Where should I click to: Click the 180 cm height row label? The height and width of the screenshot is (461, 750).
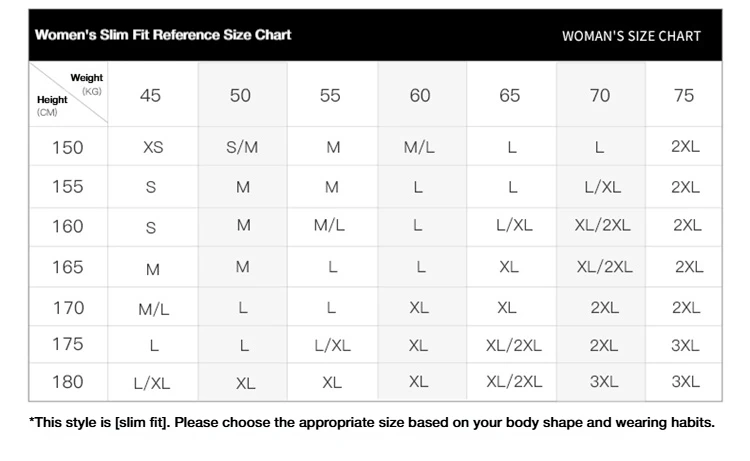67,382
